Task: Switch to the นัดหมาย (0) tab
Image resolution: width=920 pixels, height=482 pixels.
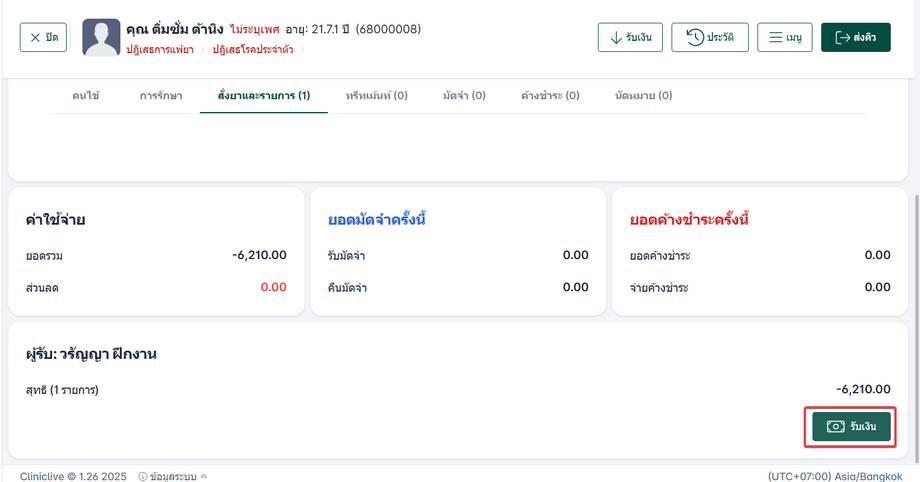Action: pyautogui.click(x=644, y=96)
